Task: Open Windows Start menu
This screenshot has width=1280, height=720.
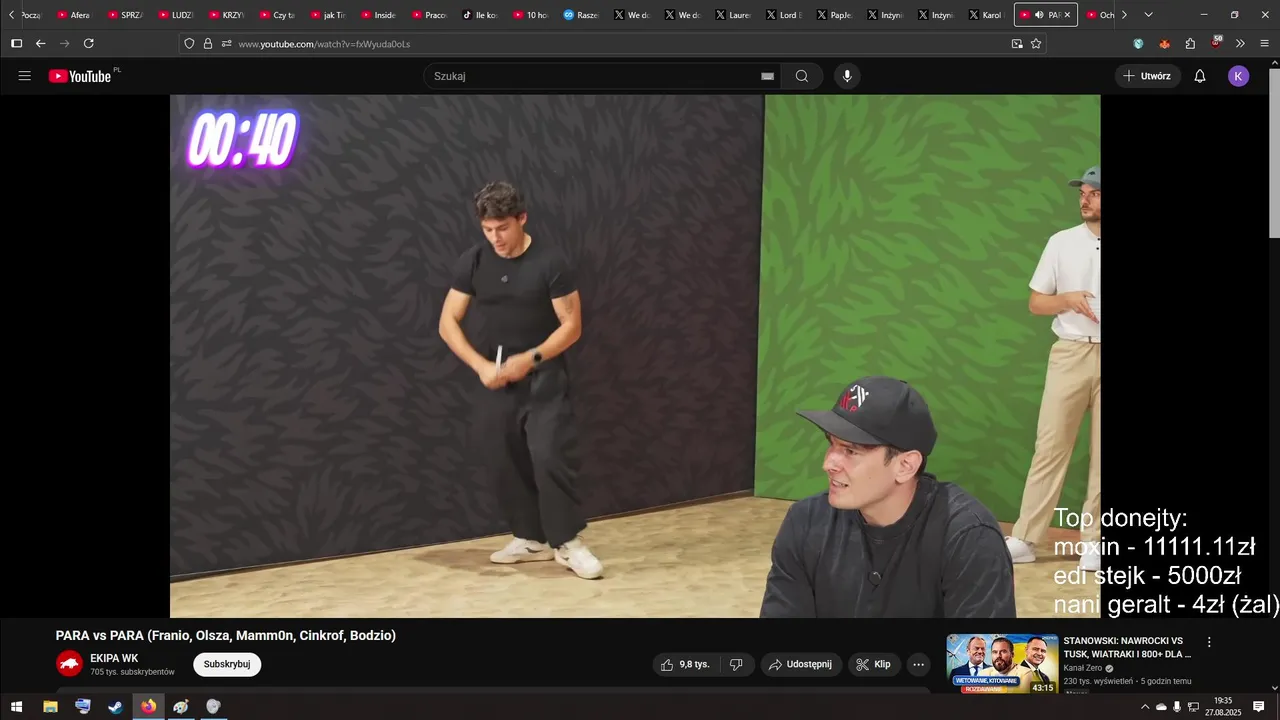Action: click(16, 706)
